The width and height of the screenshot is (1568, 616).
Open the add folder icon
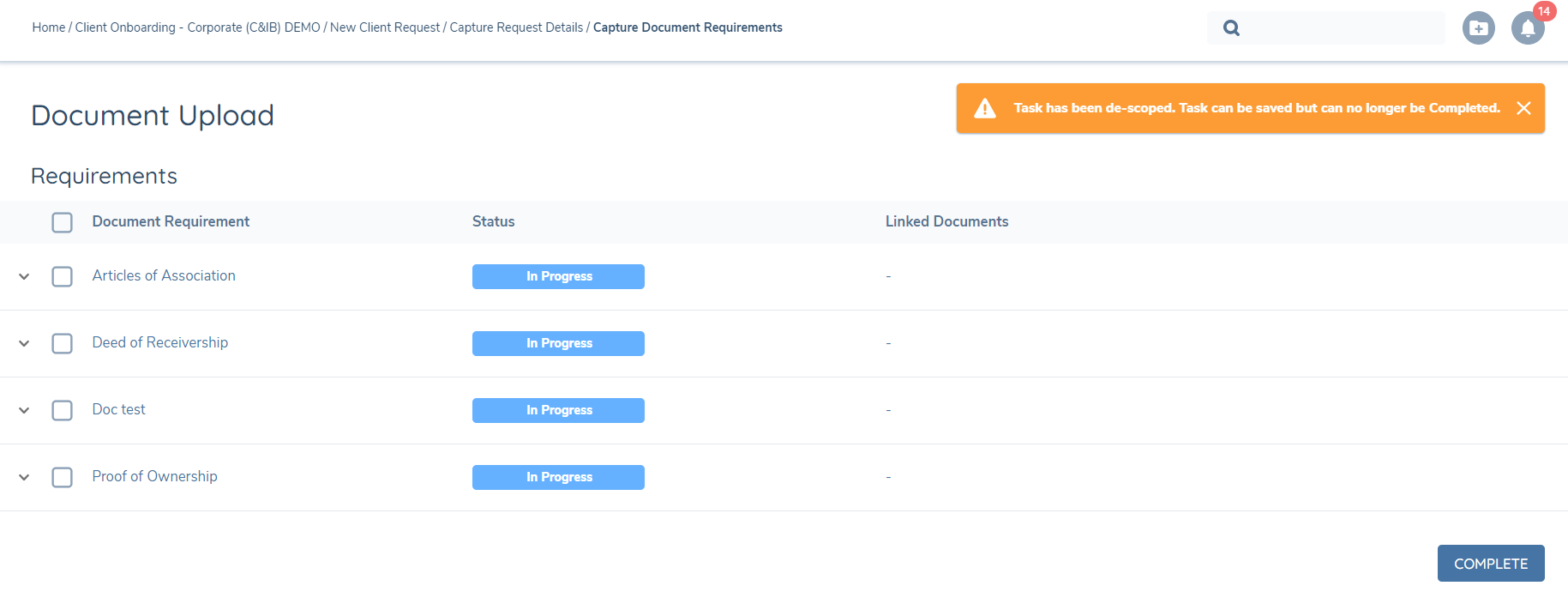1478,28
